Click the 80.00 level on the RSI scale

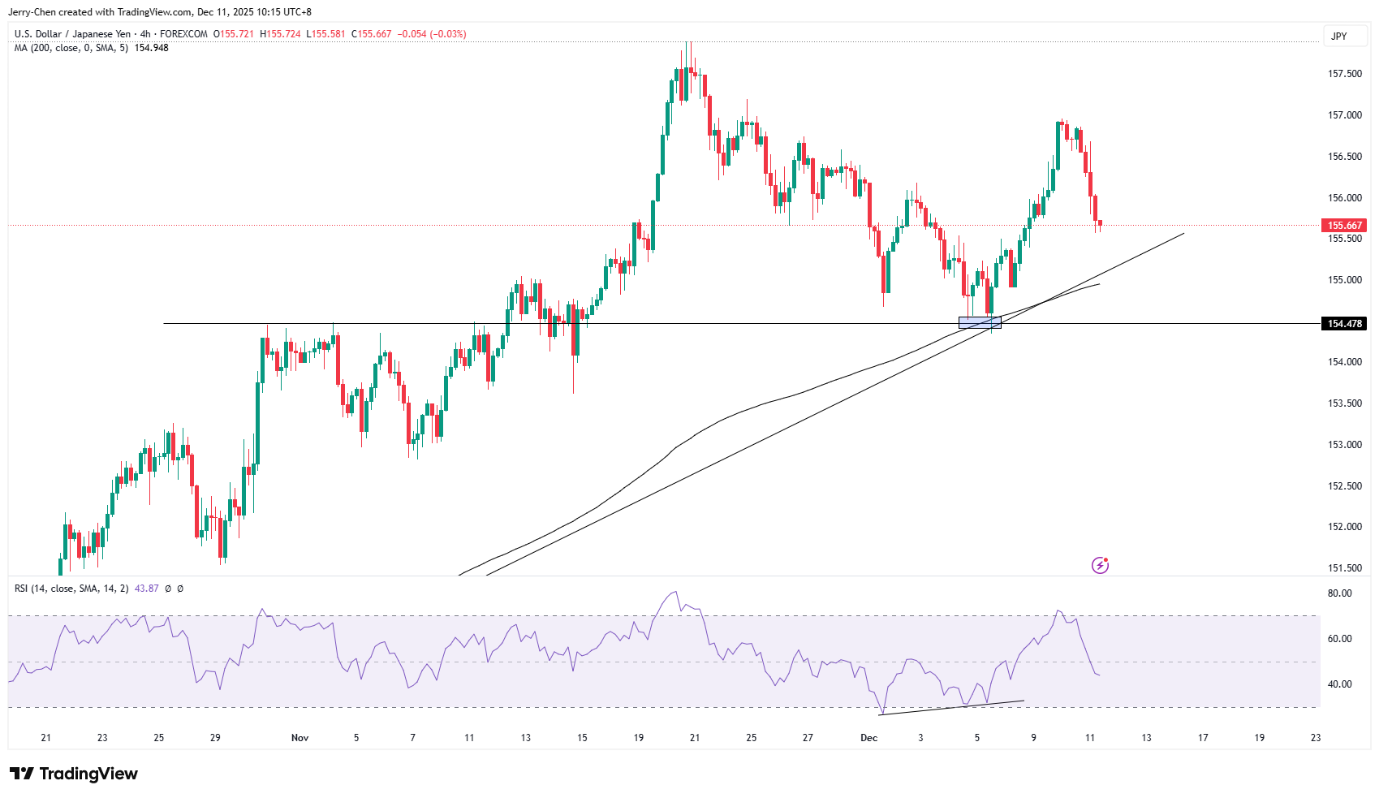(x=1340, y=593)
